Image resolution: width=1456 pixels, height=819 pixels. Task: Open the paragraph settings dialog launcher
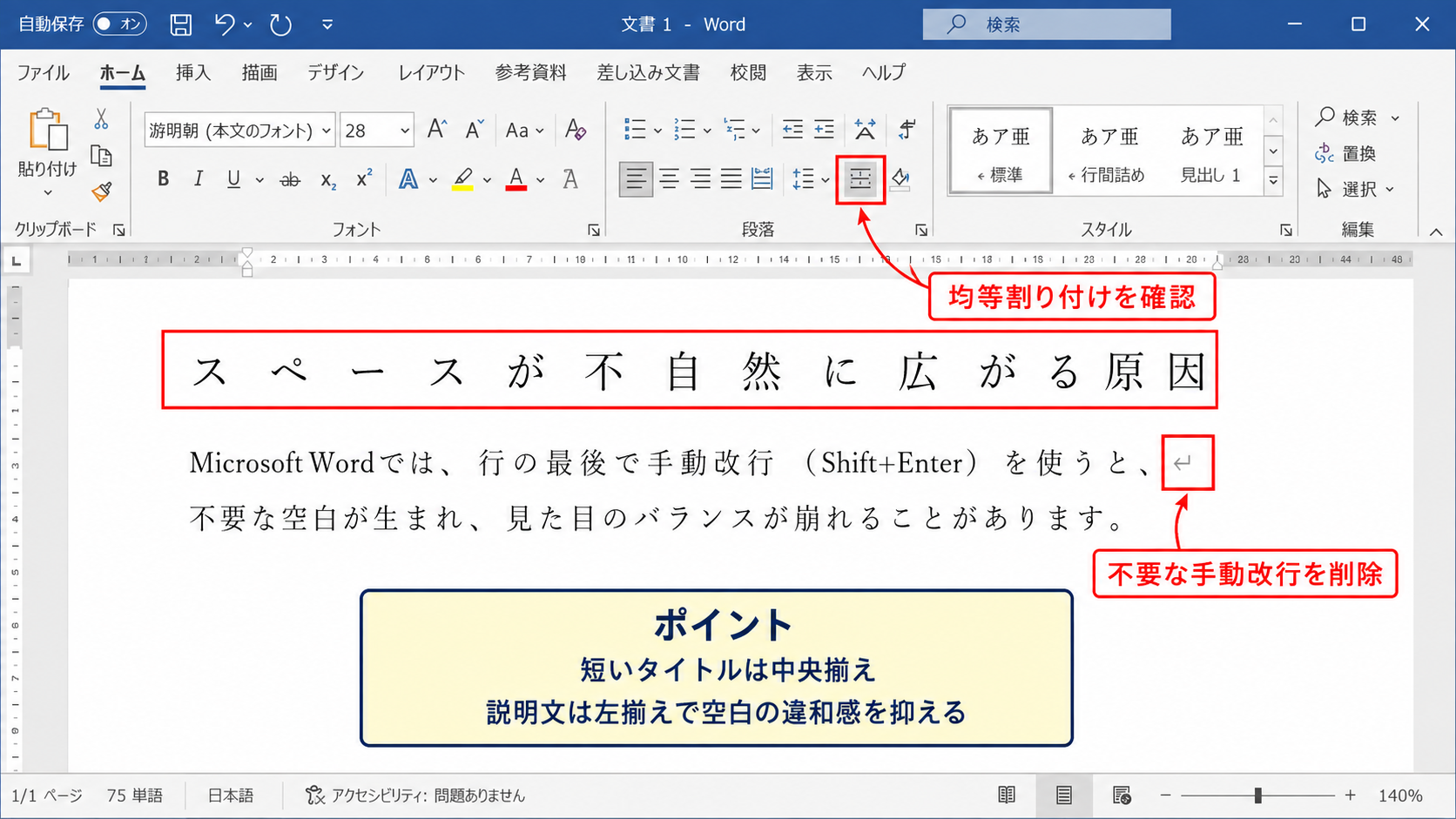920,230
